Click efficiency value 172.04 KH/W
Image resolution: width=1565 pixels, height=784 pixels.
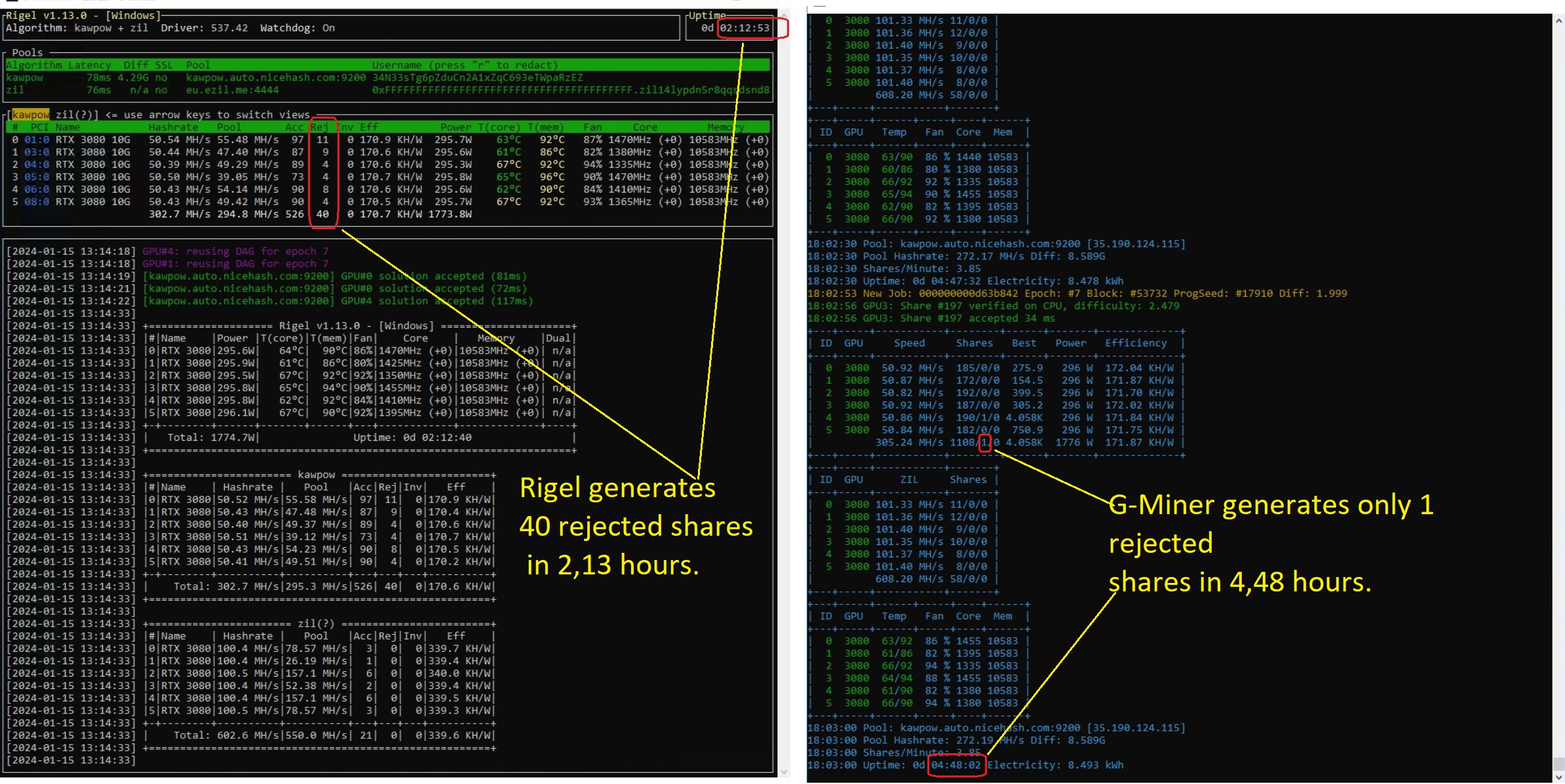point(1139,369)
